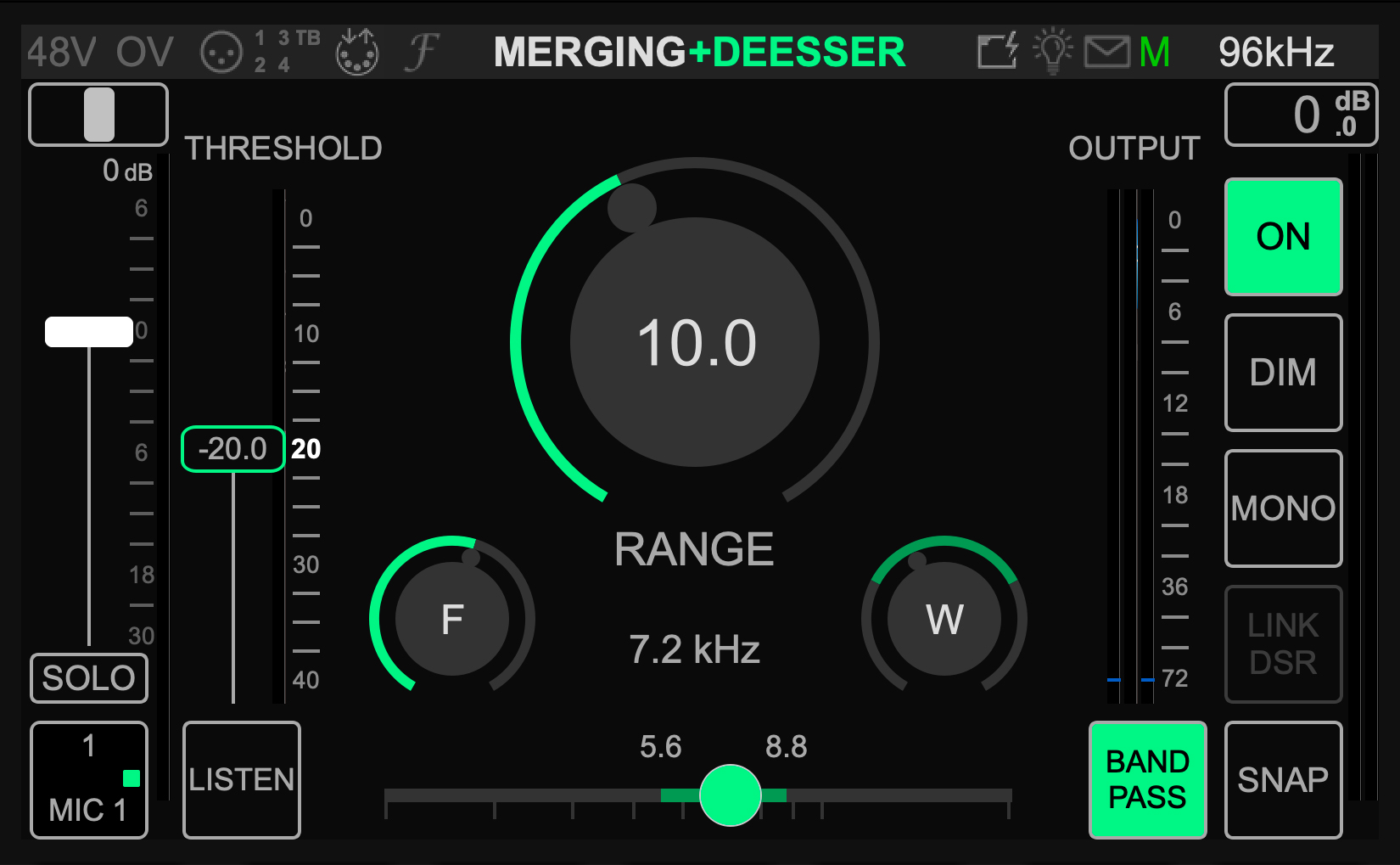The width and height of the screenshot is (1400, 865).
Task: Click the OV overload indicator
Action: click(x=145, y=52)
